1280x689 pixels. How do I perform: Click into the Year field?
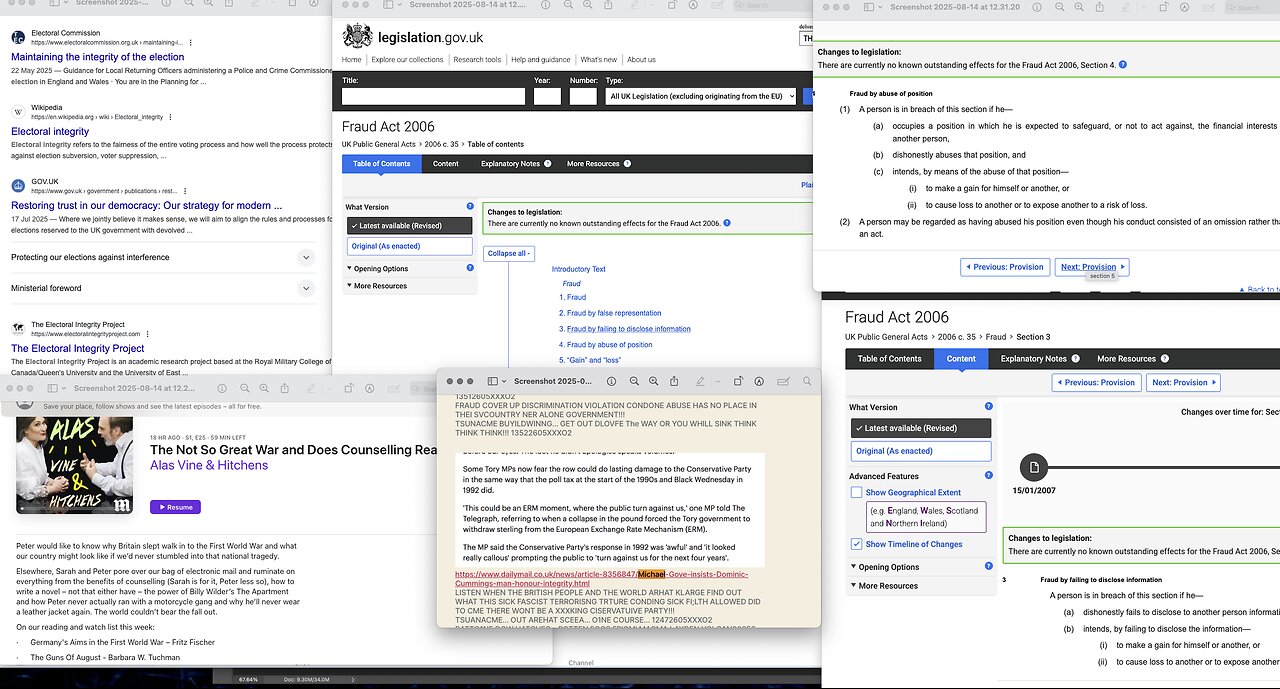[547, 96]
